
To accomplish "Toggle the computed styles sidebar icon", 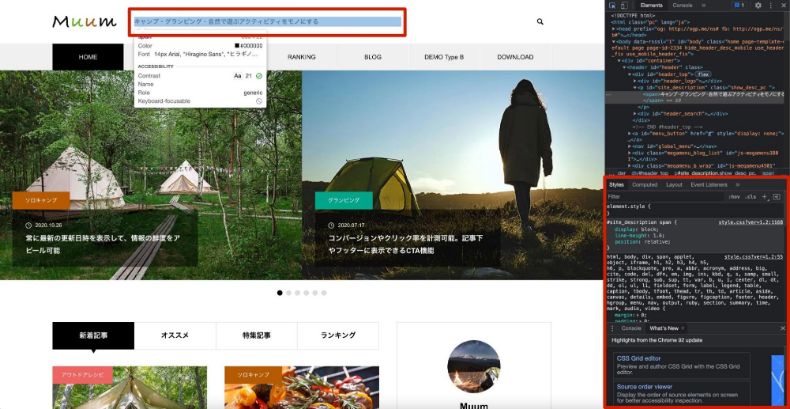I will point(776,196).
